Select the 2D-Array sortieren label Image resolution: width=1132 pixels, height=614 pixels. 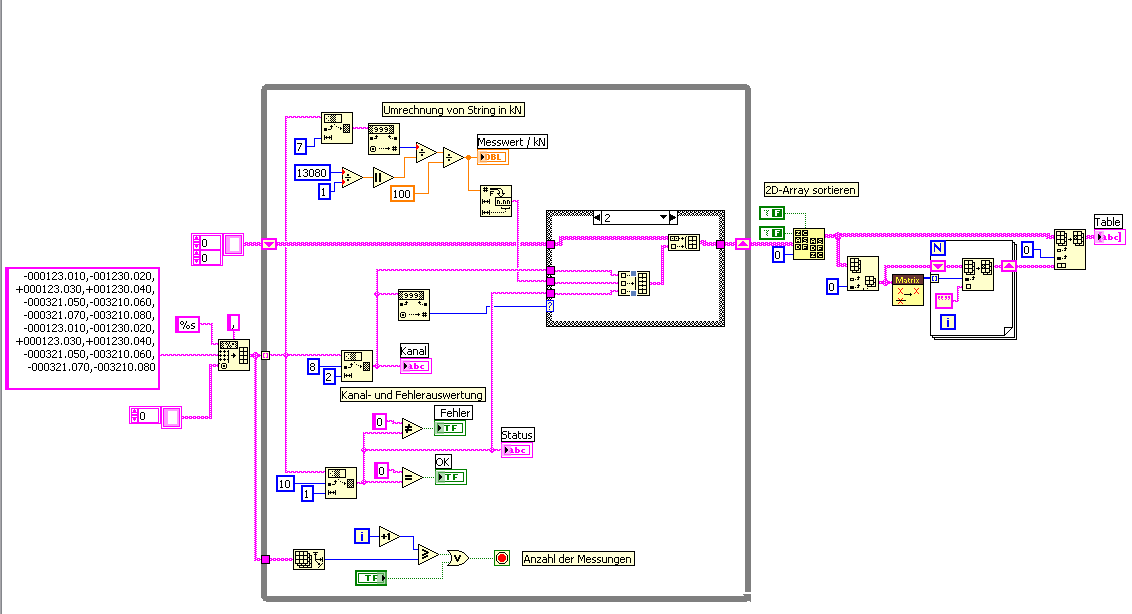pyautogui.click(x=811, y=190)
